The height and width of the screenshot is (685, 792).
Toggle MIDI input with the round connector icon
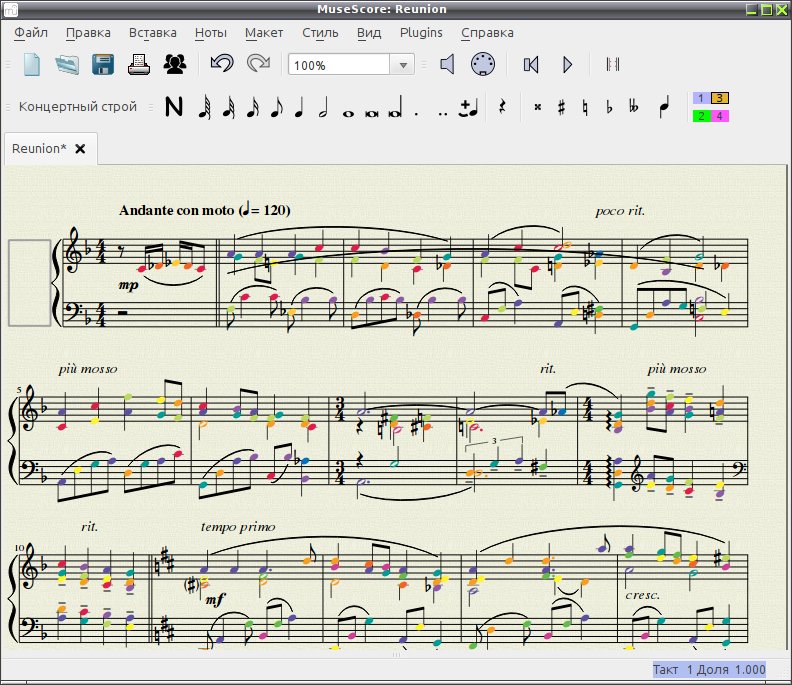[x=483, y=64]
